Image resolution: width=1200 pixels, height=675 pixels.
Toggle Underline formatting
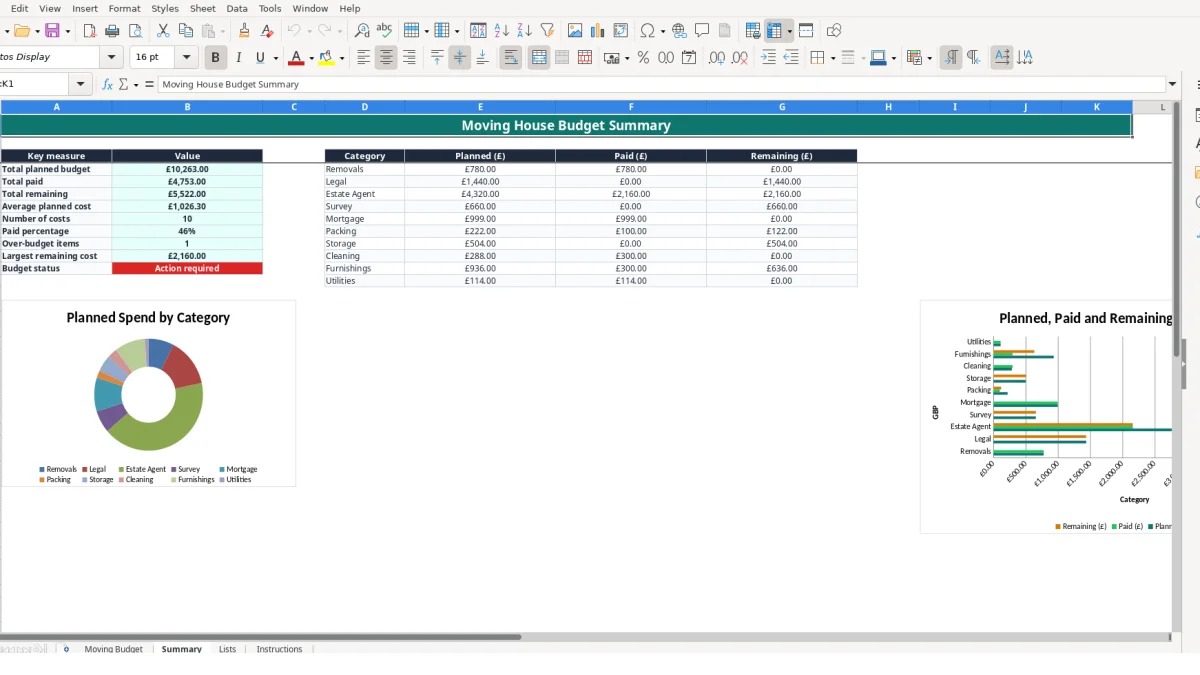[260, 58]
